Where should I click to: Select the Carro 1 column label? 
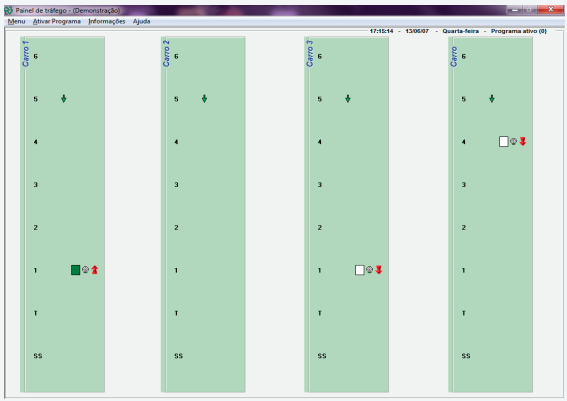click(x=25, y=54)
